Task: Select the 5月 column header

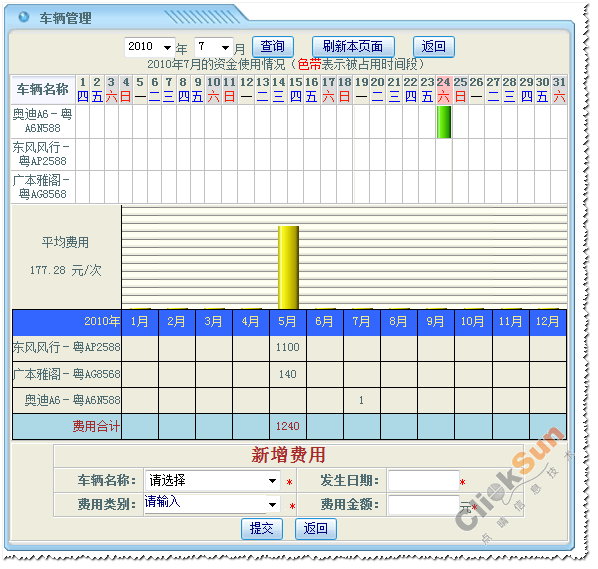Action: [x=288, y=321]
